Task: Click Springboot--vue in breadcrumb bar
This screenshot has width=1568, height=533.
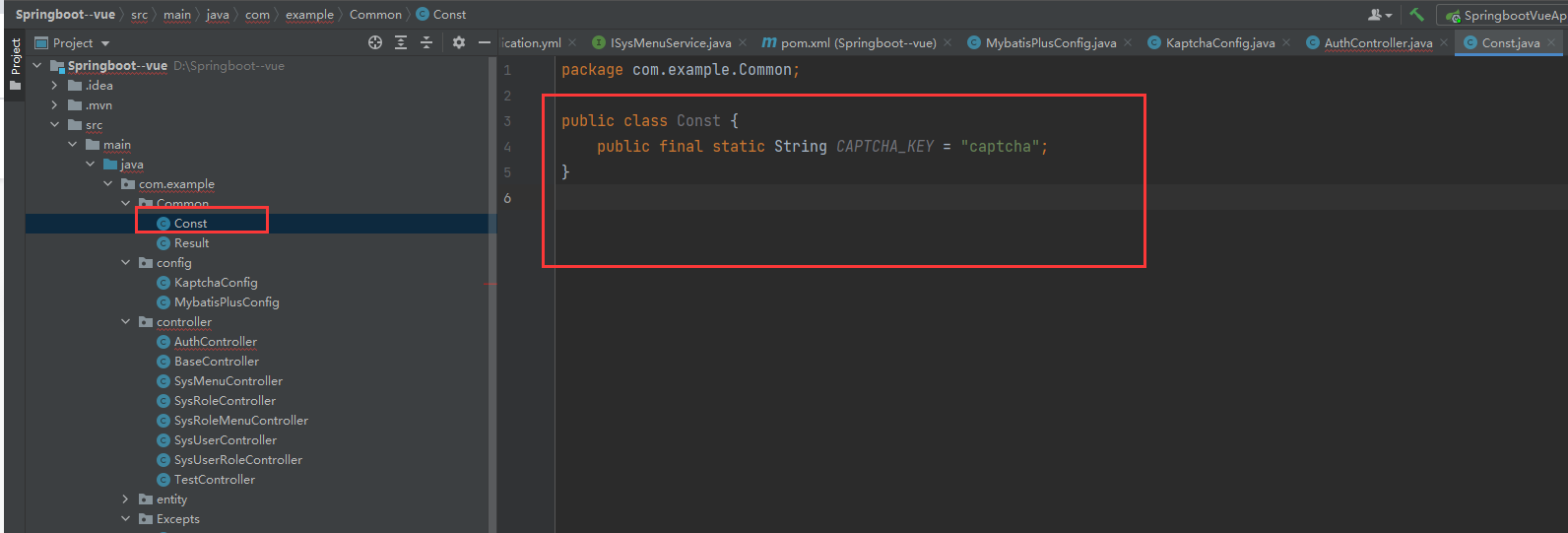Action: [x=65, y=15]
